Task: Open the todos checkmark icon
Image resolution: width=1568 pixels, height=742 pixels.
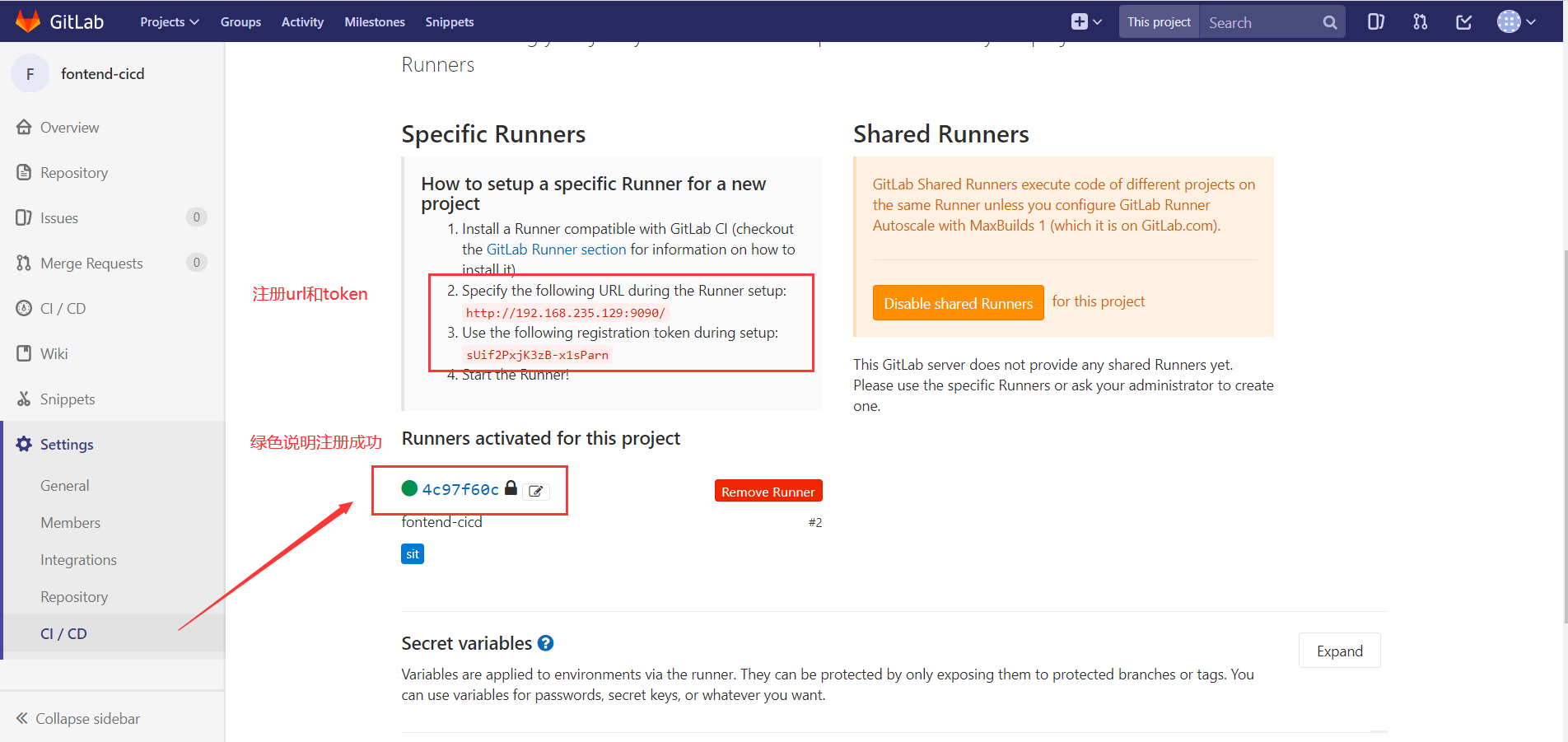Action: [1464, 22]
